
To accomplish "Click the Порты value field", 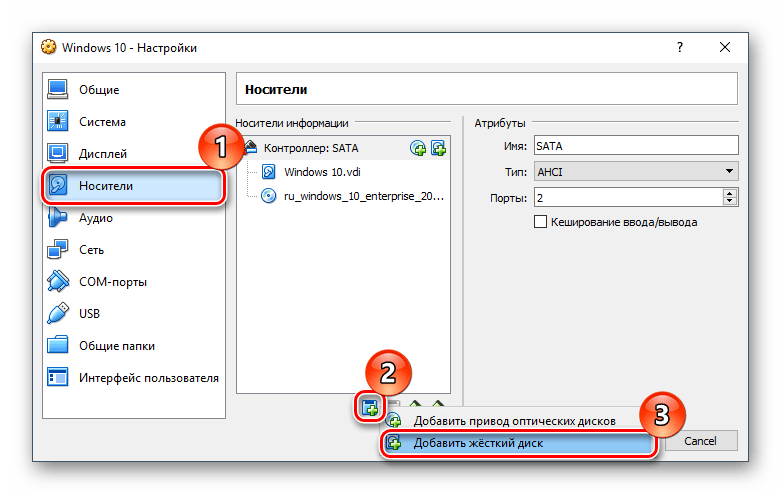I will click(x=628, y=198).
